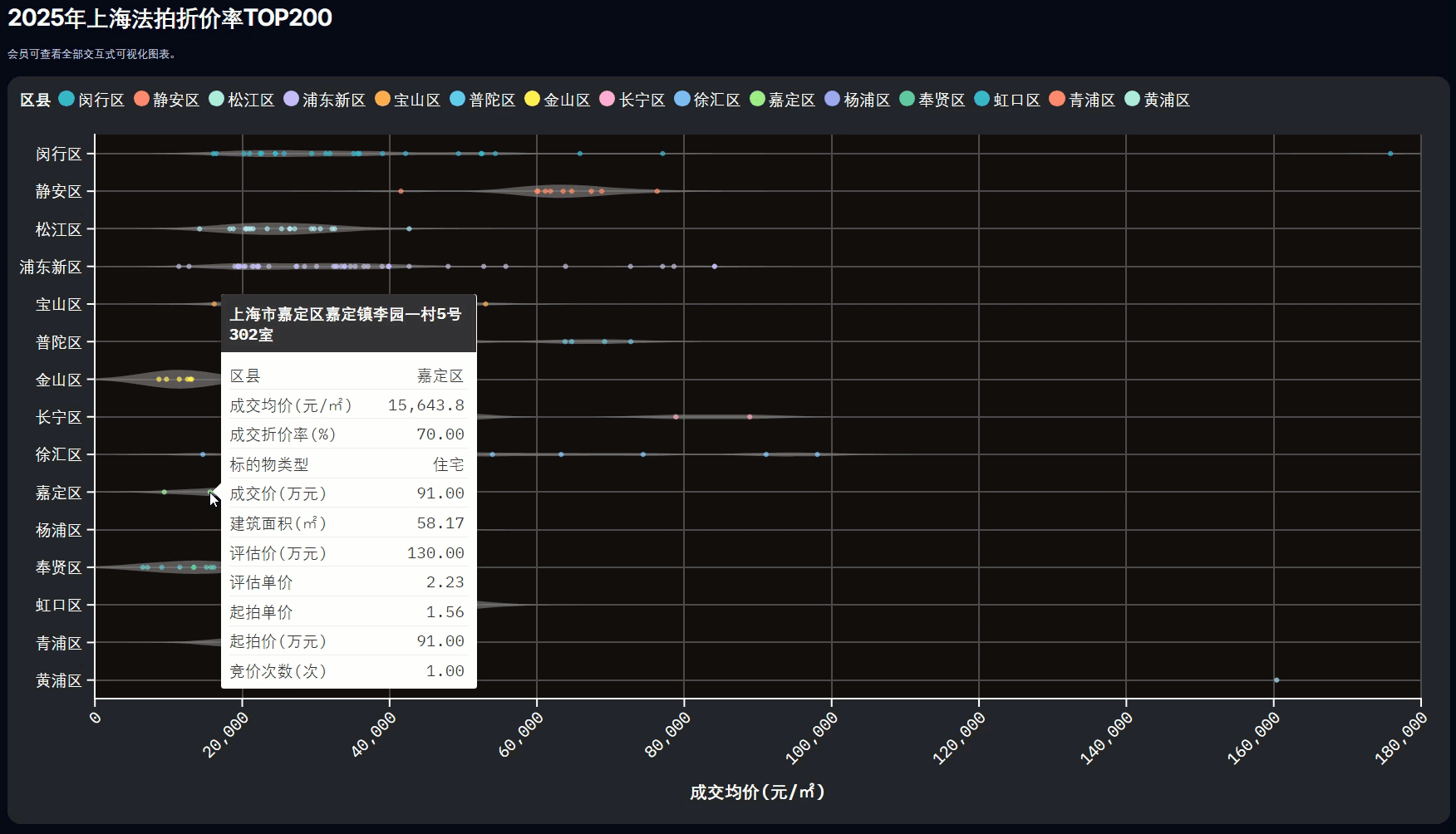Toggle the 黄浦区 legend label
Screen dimensions: 1456x834
[x=1167, y=100]
